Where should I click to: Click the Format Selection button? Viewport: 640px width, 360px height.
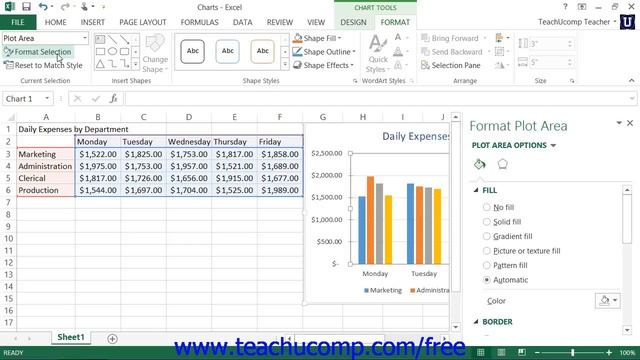(38, 52)
